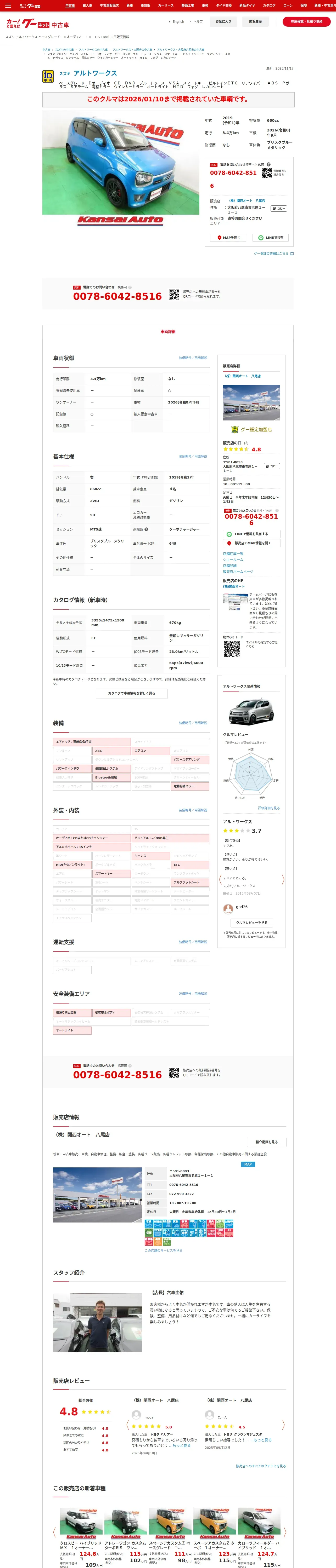This screenshot has height=1568, width=336.
Task: Previous shop review carousel arrow
Action: (127, 1426)
